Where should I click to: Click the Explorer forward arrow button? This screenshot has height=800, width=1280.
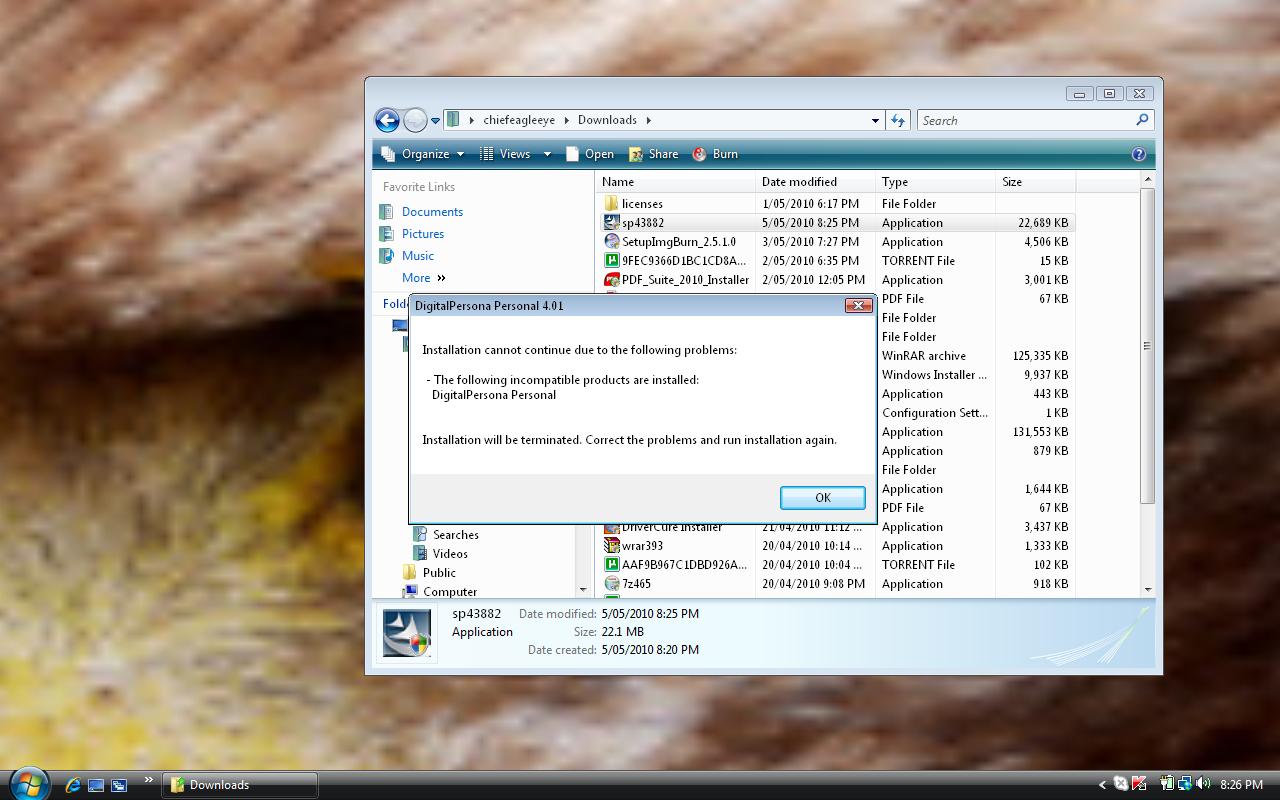tap(415, 120)
